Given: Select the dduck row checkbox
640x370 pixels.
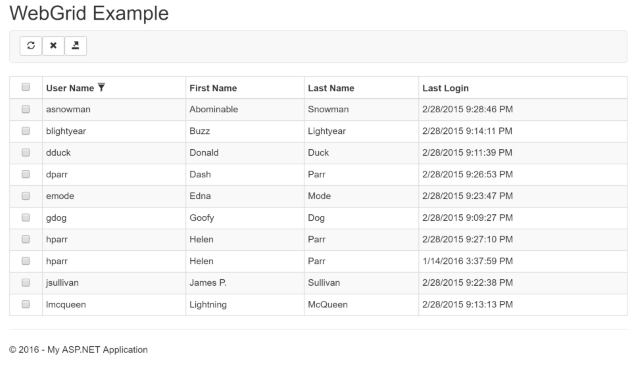Looking at the screenshot, I should tap(26, 152).
